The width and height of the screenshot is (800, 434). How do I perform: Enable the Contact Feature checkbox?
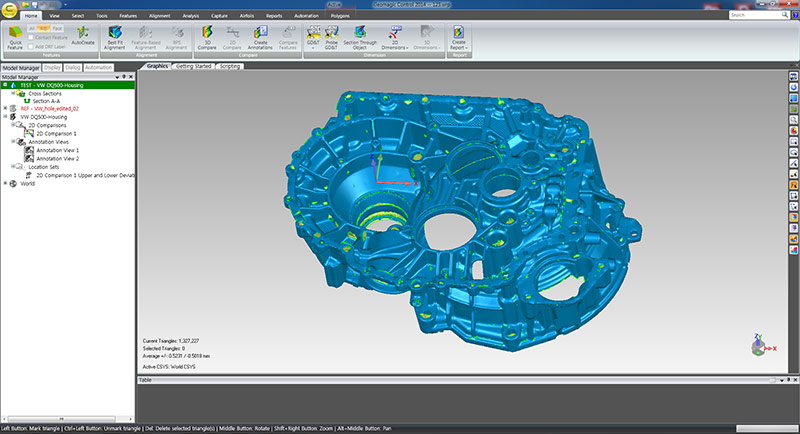(30, 40)
